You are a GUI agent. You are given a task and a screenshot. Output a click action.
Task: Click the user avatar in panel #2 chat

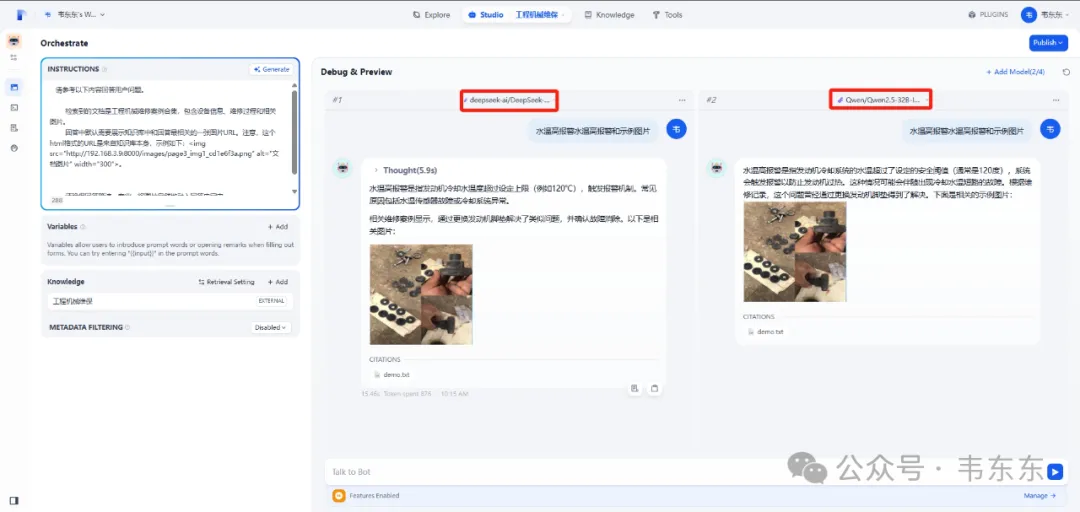tap(1050, 129)
